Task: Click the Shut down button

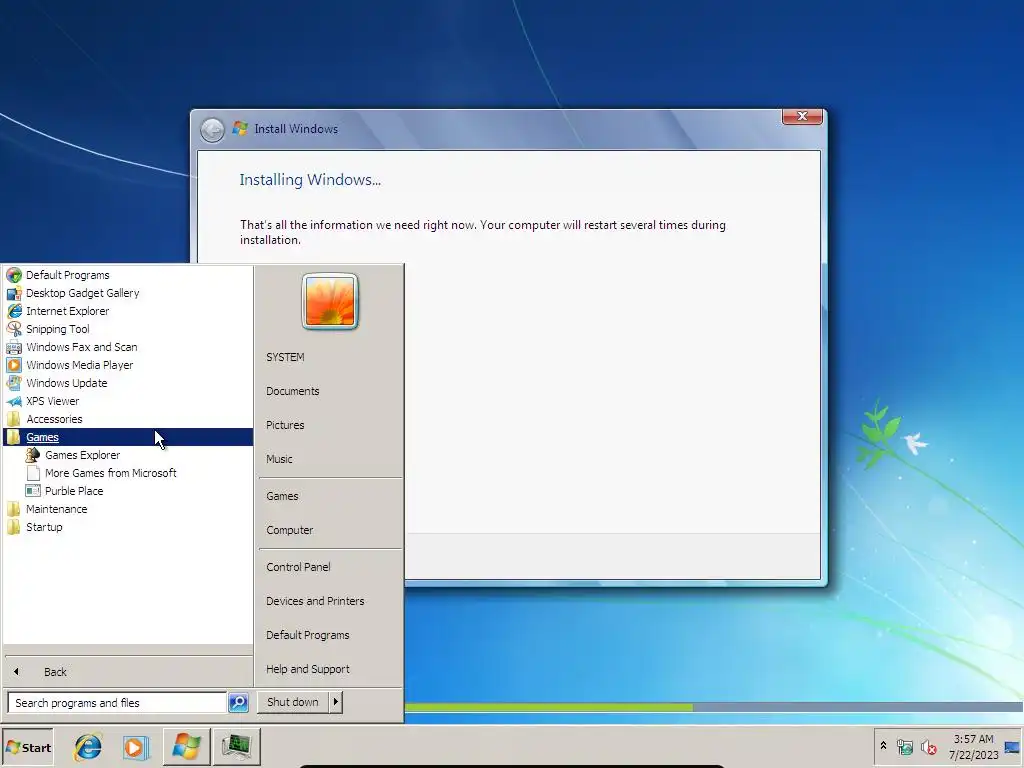Action: pos(293,702)
